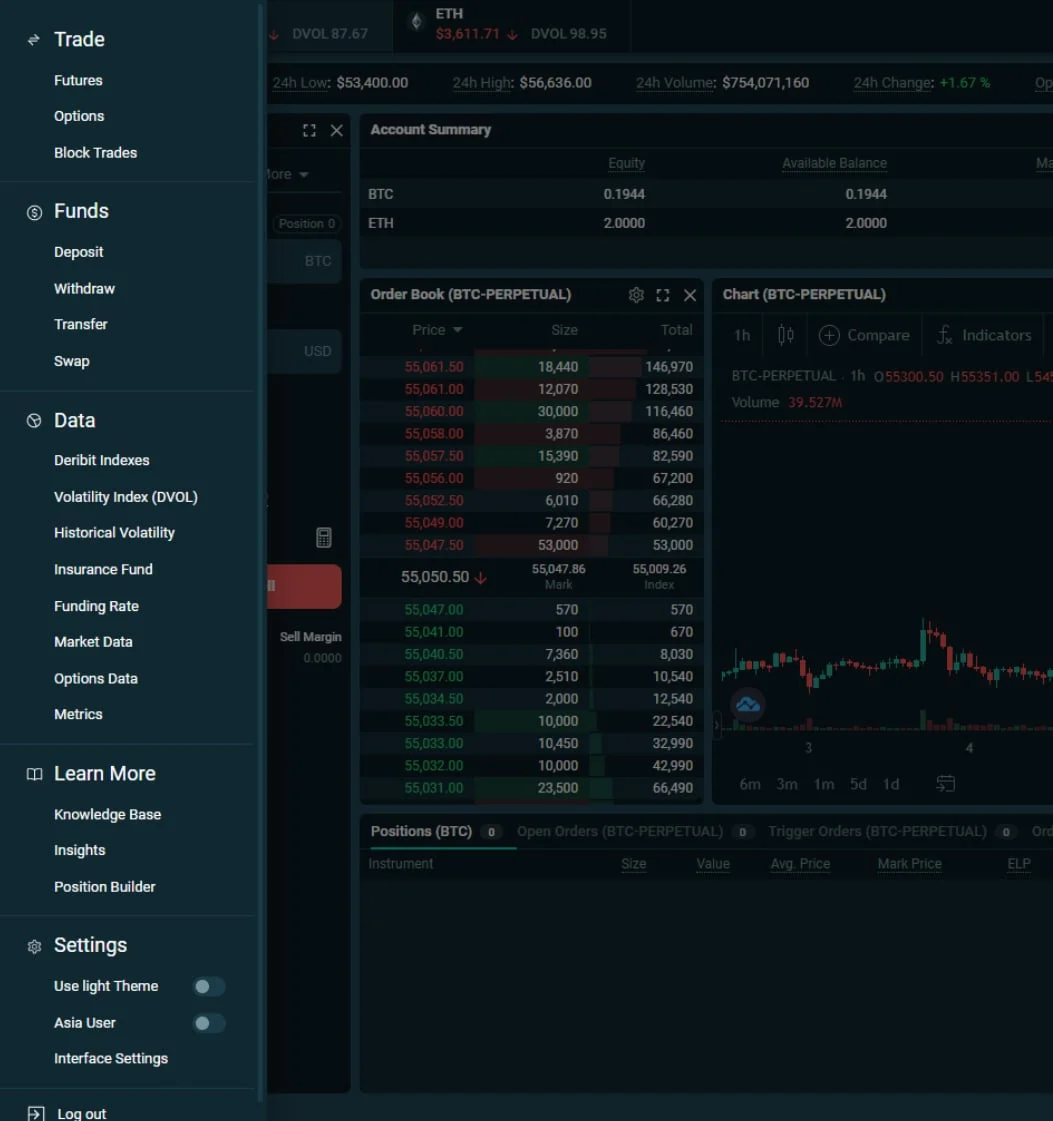Select the 1m chart range
The height and width of the screenshot is (1121, 1053).
click(x=824, y=784)
